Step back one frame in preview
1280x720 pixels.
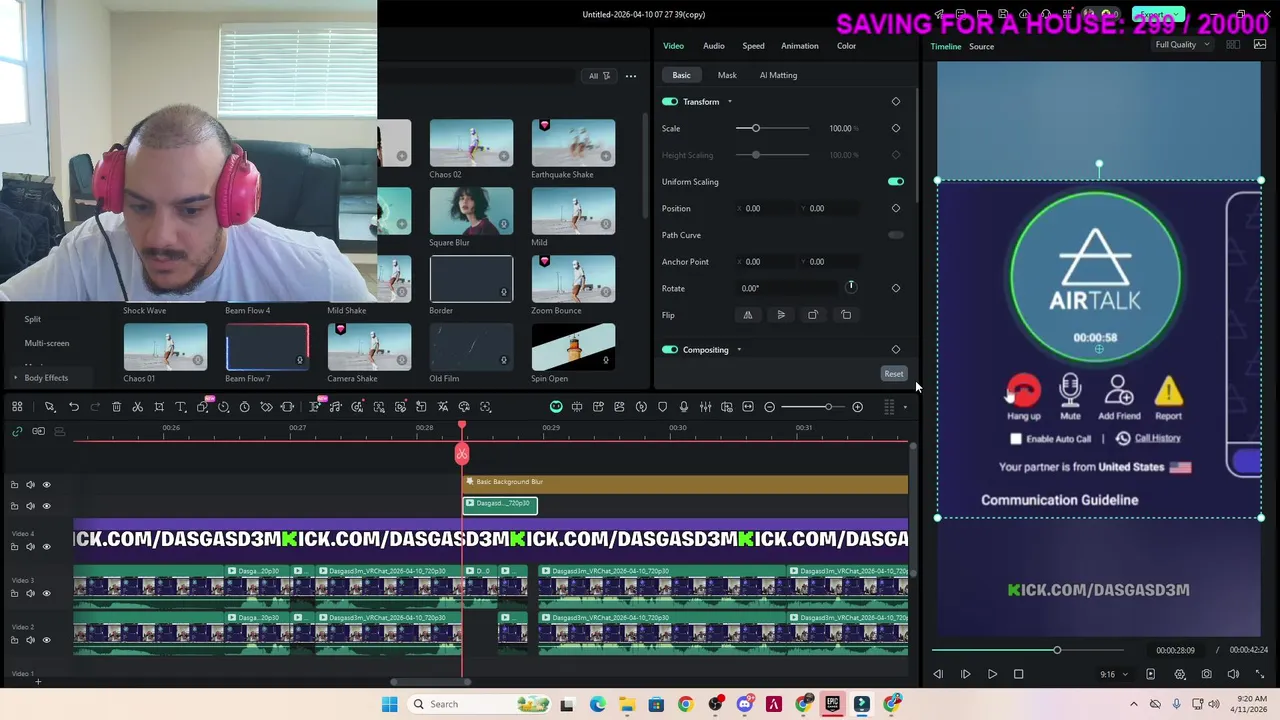click(x=938, y=674)
